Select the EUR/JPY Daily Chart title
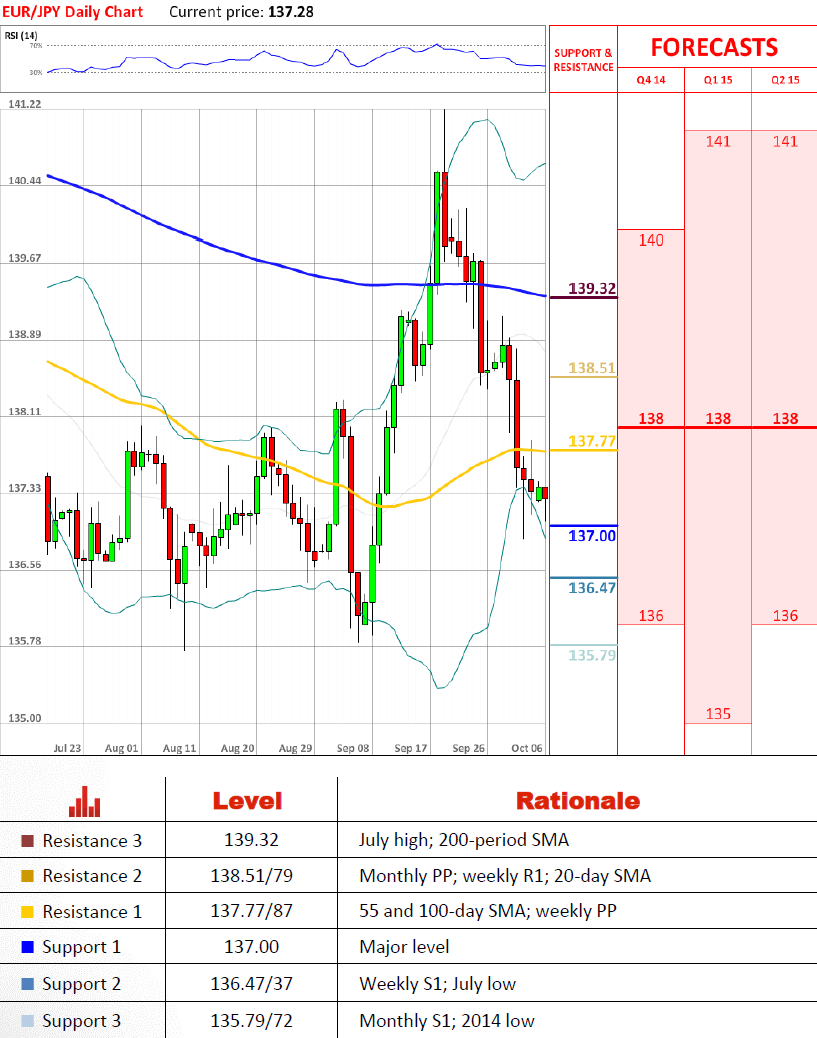 (73, 12)
